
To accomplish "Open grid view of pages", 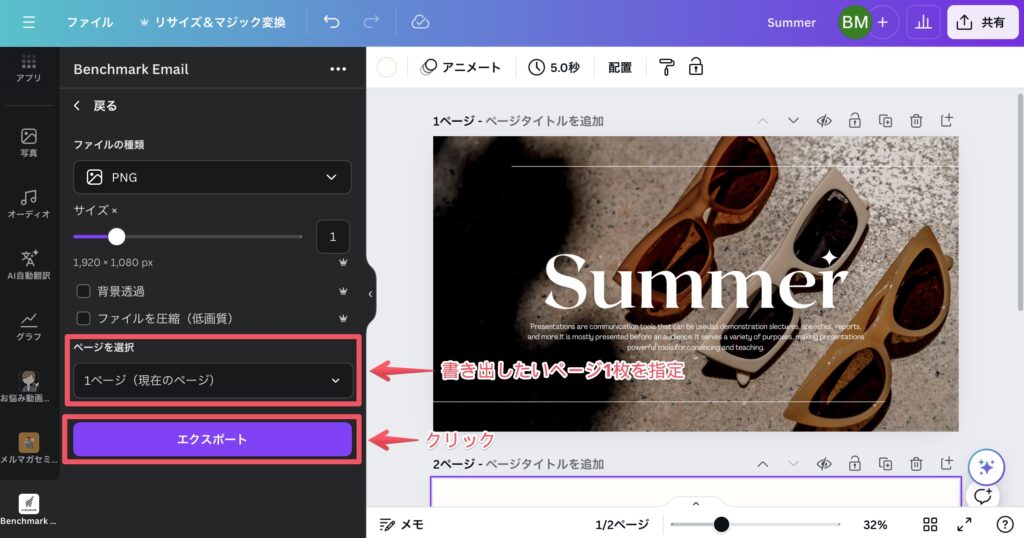I will tap(930, 525).
